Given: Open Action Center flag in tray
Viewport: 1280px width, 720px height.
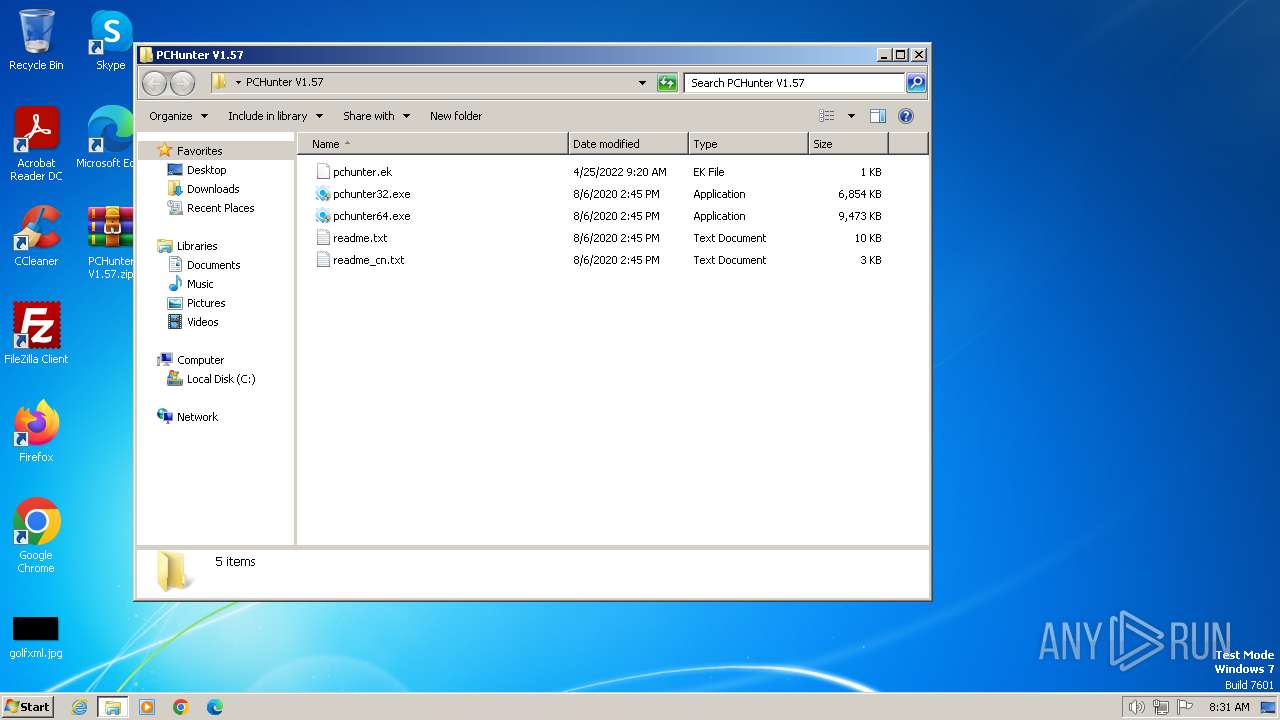Looking at the screenshot, I should tap(1185, 707).
